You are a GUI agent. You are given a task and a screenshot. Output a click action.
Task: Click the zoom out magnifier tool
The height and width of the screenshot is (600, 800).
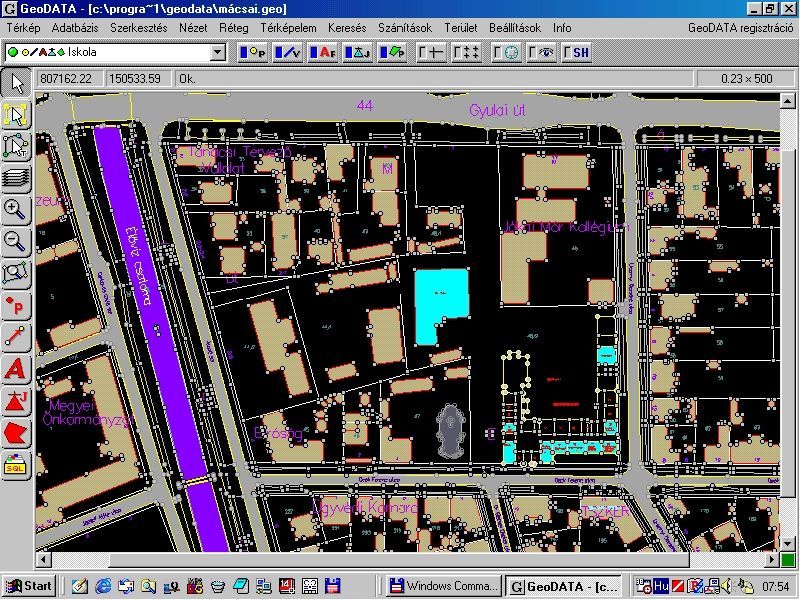coord(16,241)
